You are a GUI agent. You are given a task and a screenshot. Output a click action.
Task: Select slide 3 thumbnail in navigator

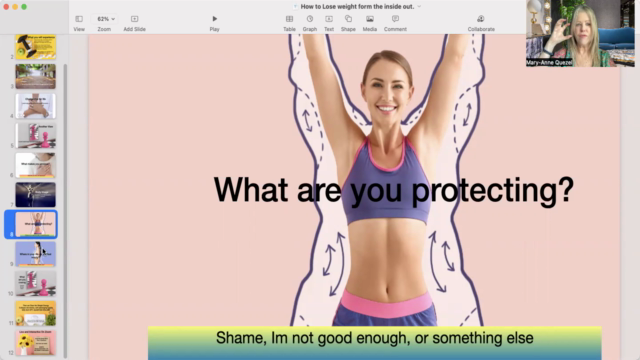coord(36,76)
